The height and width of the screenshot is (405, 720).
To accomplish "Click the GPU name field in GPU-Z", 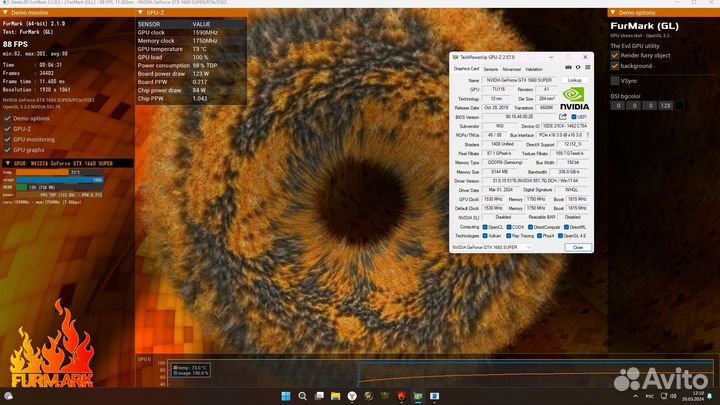I will [x=520, y=80].
